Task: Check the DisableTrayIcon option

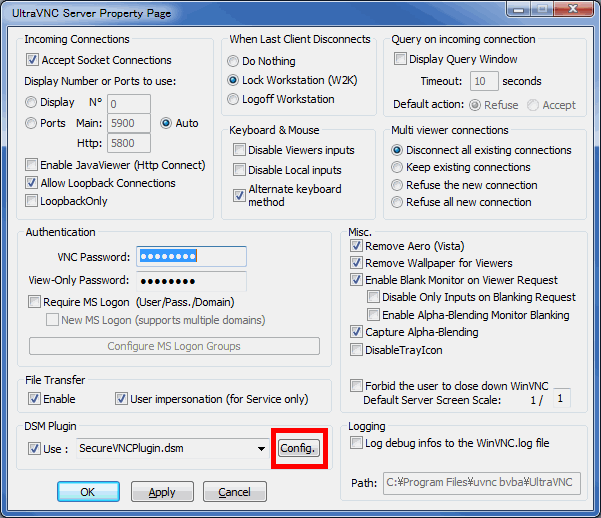Action: coord(357,350)
